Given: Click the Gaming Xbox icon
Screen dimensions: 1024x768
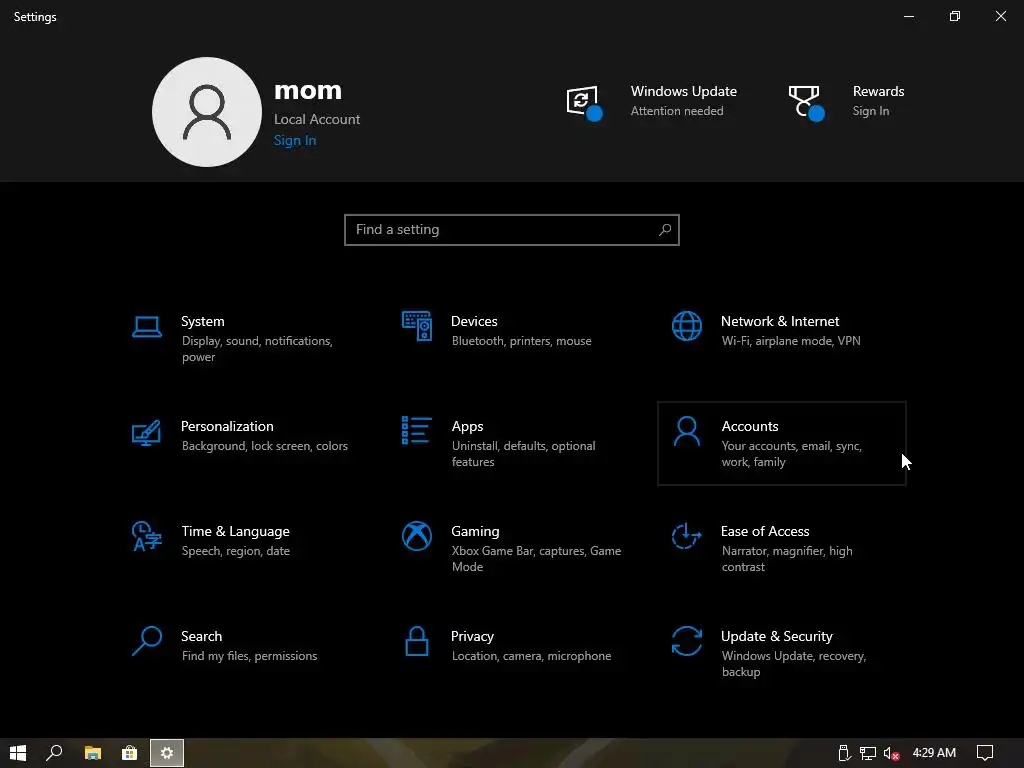Looking at the screenshot, I should [x=417, y=536].
